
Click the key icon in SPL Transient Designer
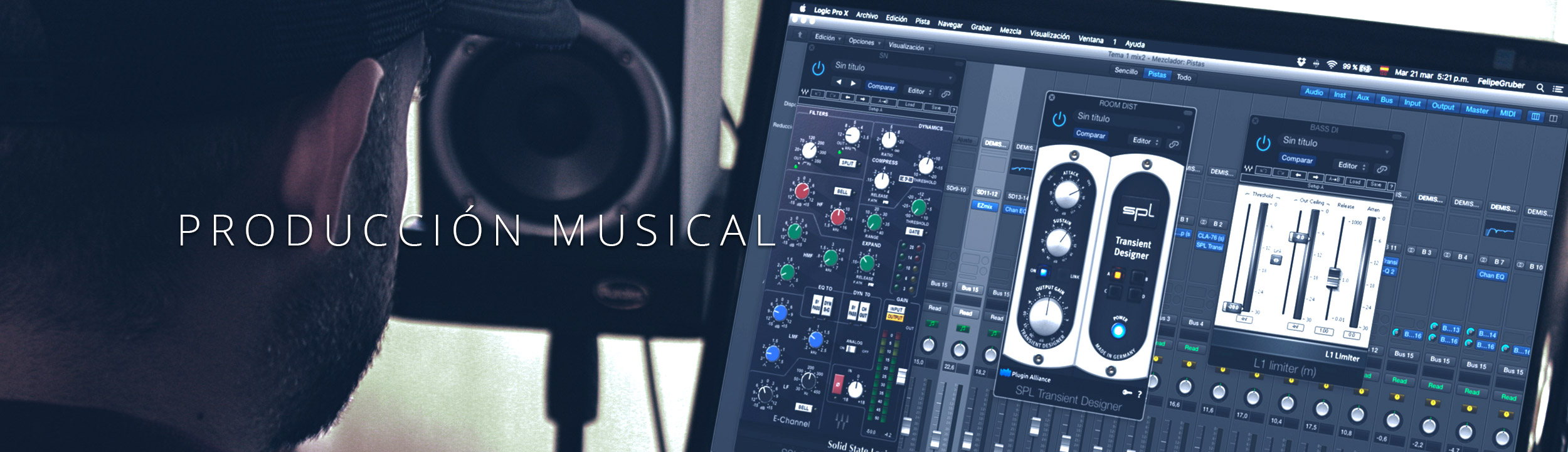click(1126, 392)
